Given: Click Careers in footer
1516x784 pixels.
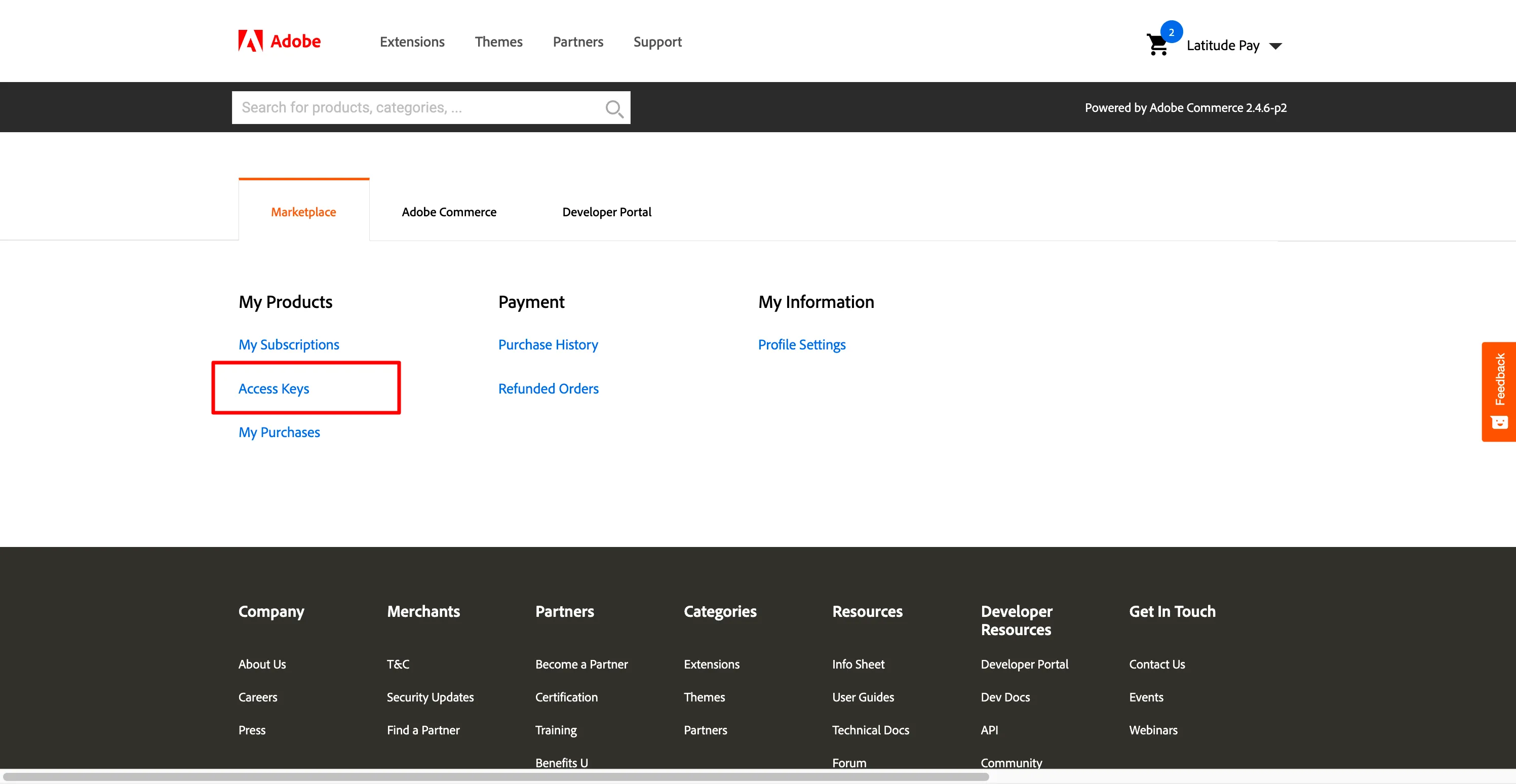Looking at the screenshot, I should tap(258, 697).
